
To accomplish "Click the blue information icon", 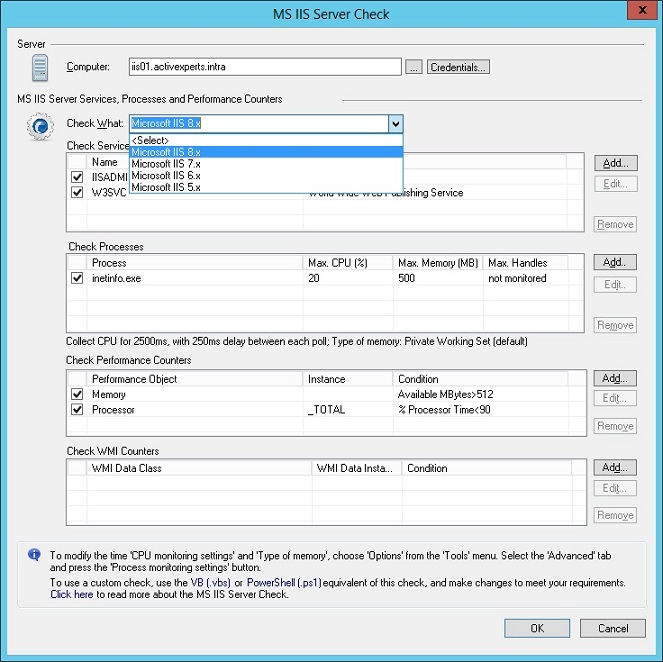I will click(34, 554).
